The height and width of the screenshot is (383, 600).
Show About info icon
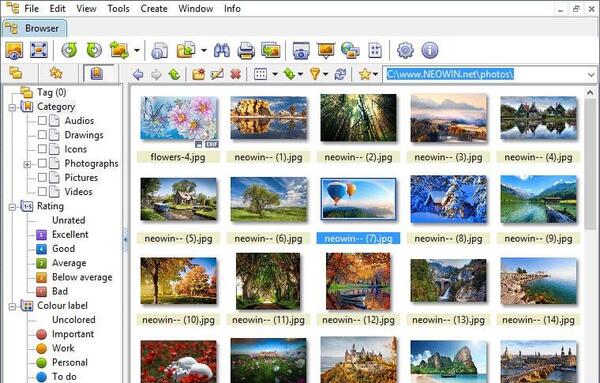[x=430, y=50]
